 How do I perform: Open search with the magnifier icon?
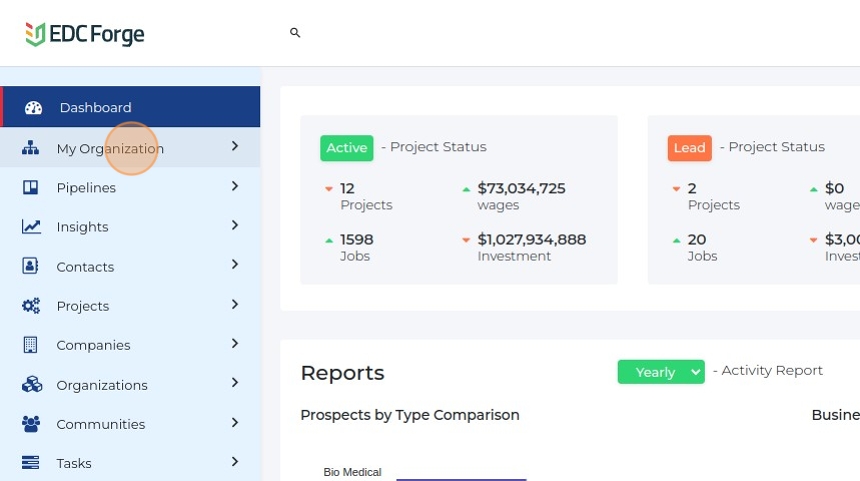pos(295,33)
